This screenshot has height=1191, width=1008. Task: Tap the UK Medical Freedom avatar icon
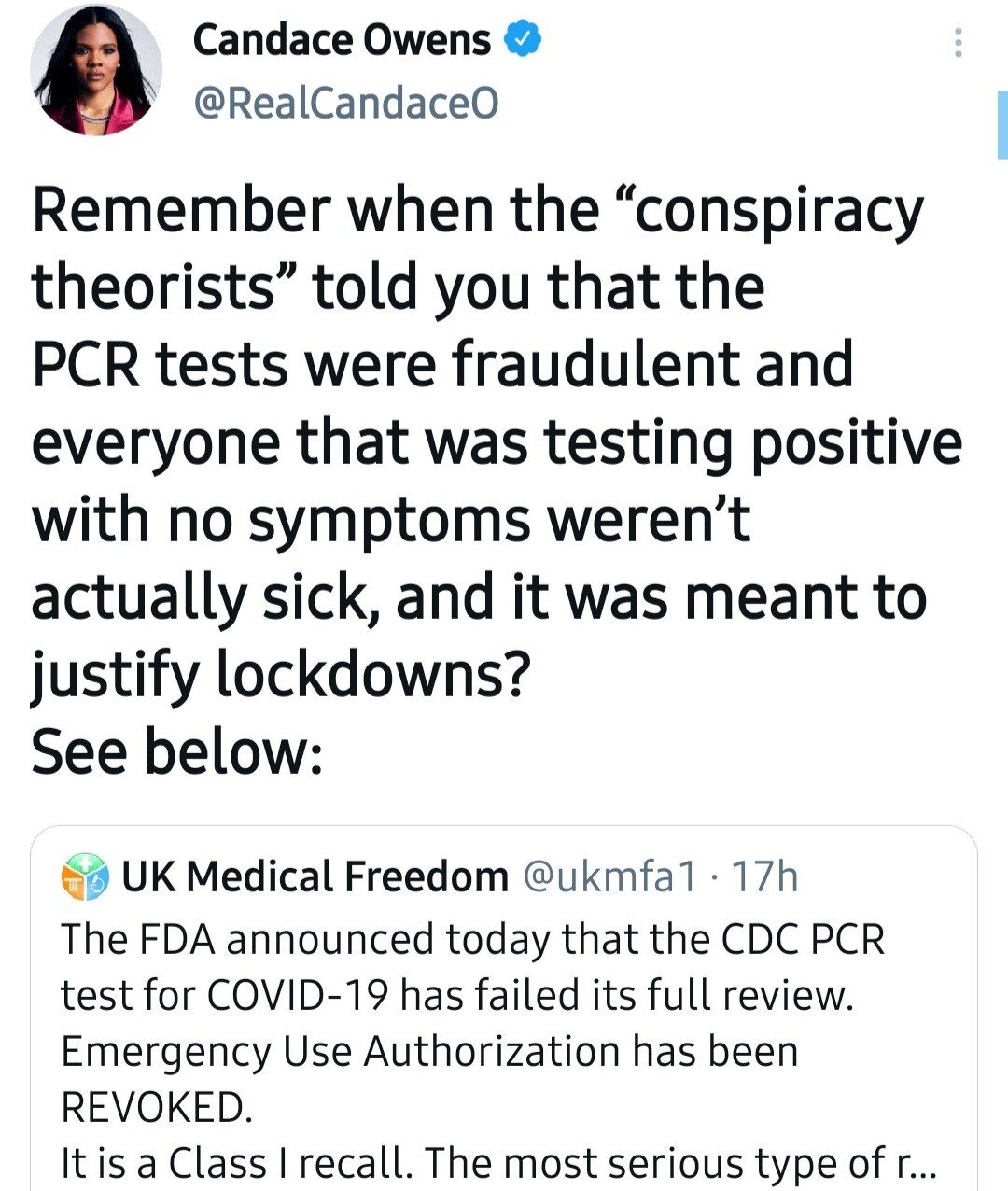(87, 877)
